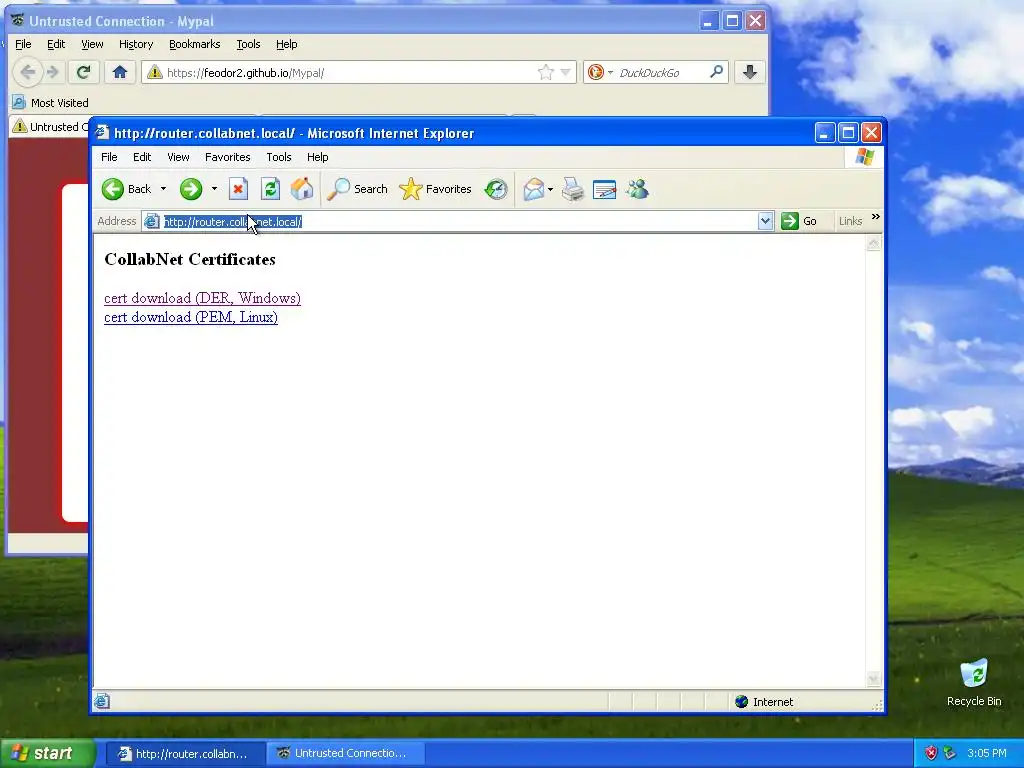Open the Edit menu in Internet Explorer
1024x768 pixels.
point(142,157)
